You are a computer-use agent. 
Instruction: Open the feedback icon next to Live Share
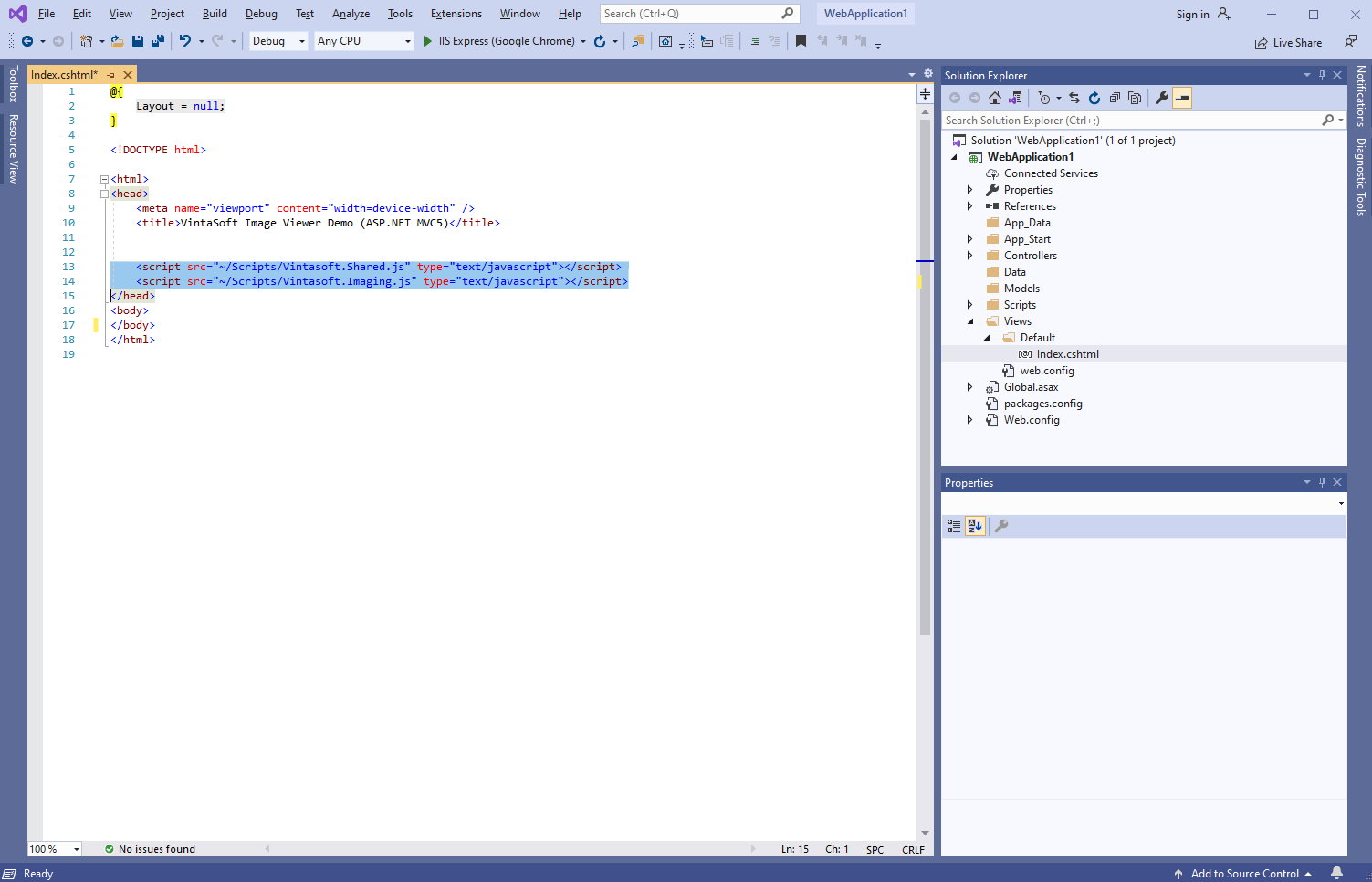[1351, 42]
